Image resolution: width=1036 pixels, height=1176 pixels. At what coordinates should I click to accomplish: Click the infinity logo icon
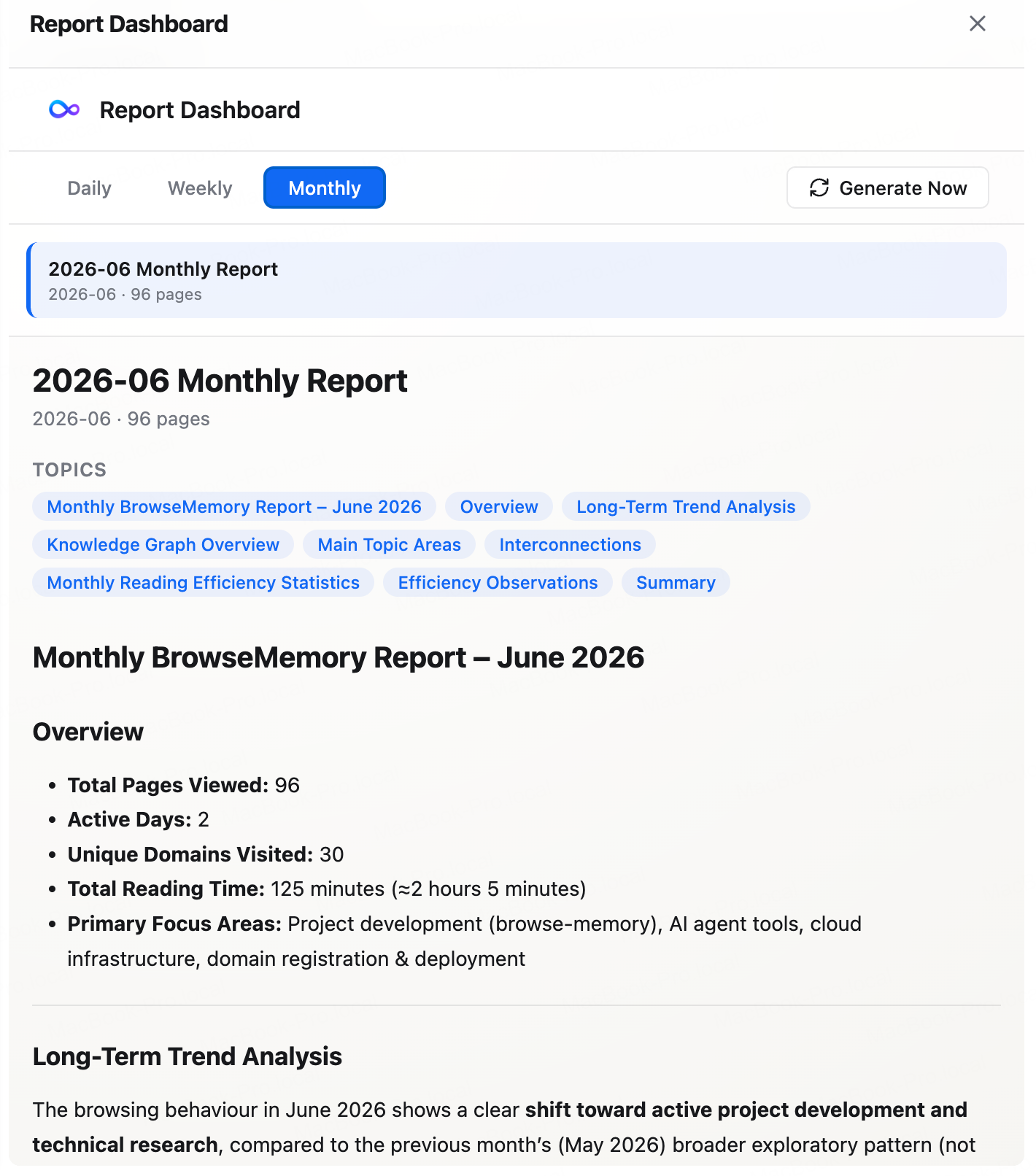(x=64, y=109)
